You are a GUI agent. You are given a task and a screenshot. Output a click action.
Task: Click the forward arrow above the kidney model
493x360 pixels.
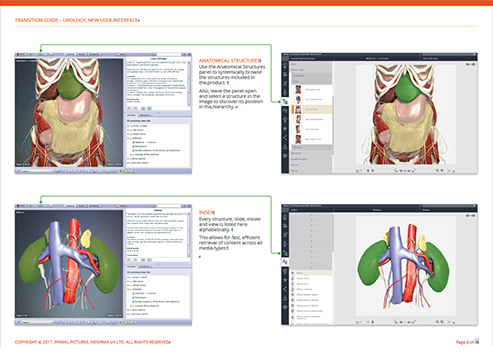[473, 216]
